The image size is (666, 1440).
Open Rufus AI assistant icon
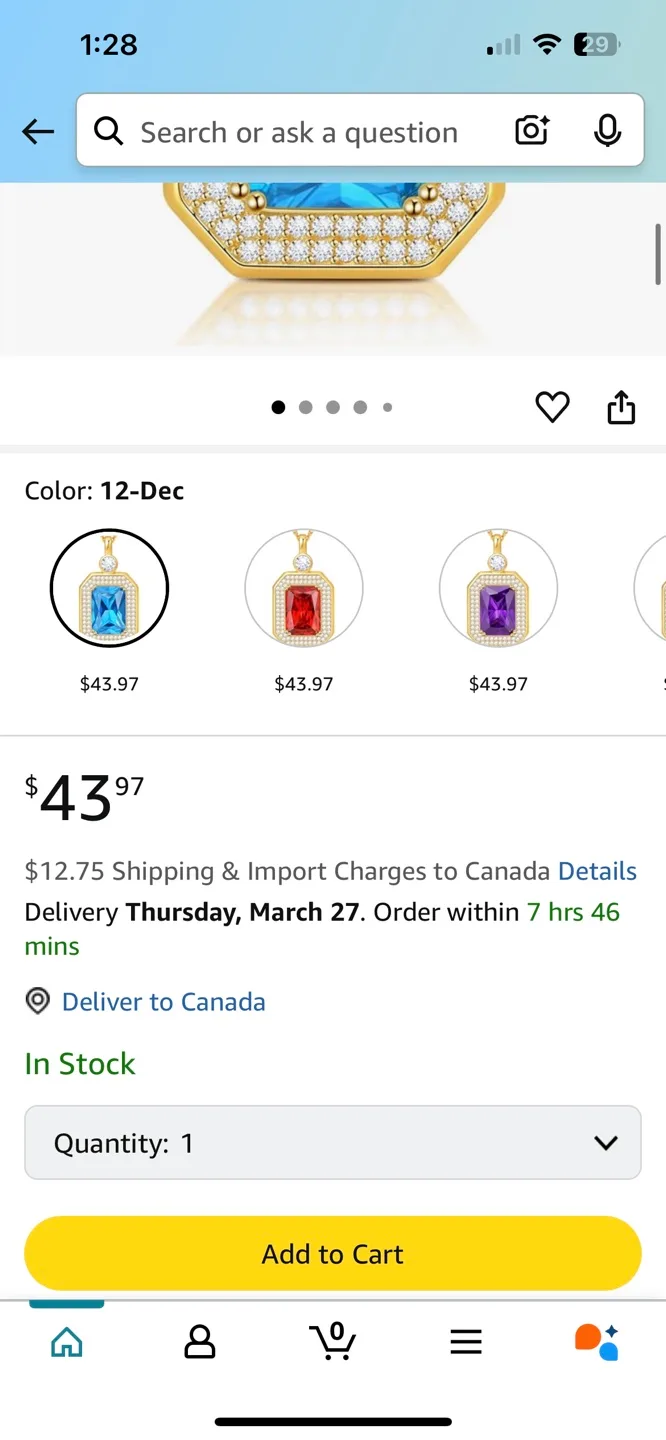598,1341
